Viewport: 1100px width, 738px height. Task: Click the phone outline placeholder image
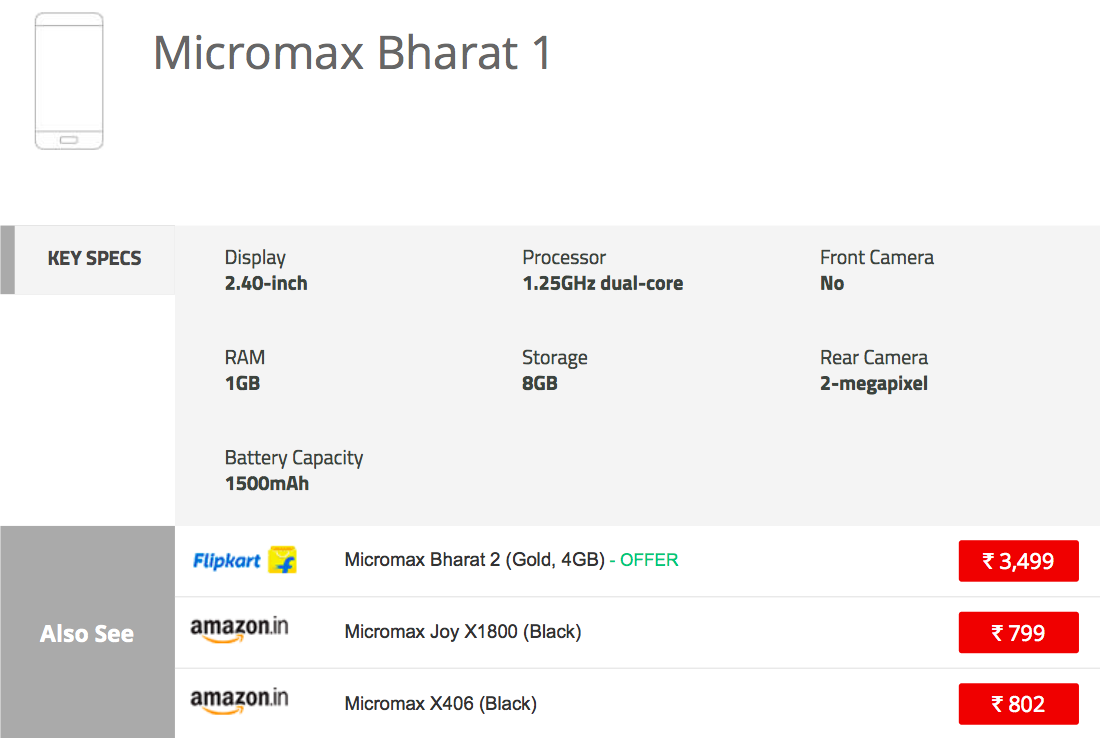click(69, 82)
